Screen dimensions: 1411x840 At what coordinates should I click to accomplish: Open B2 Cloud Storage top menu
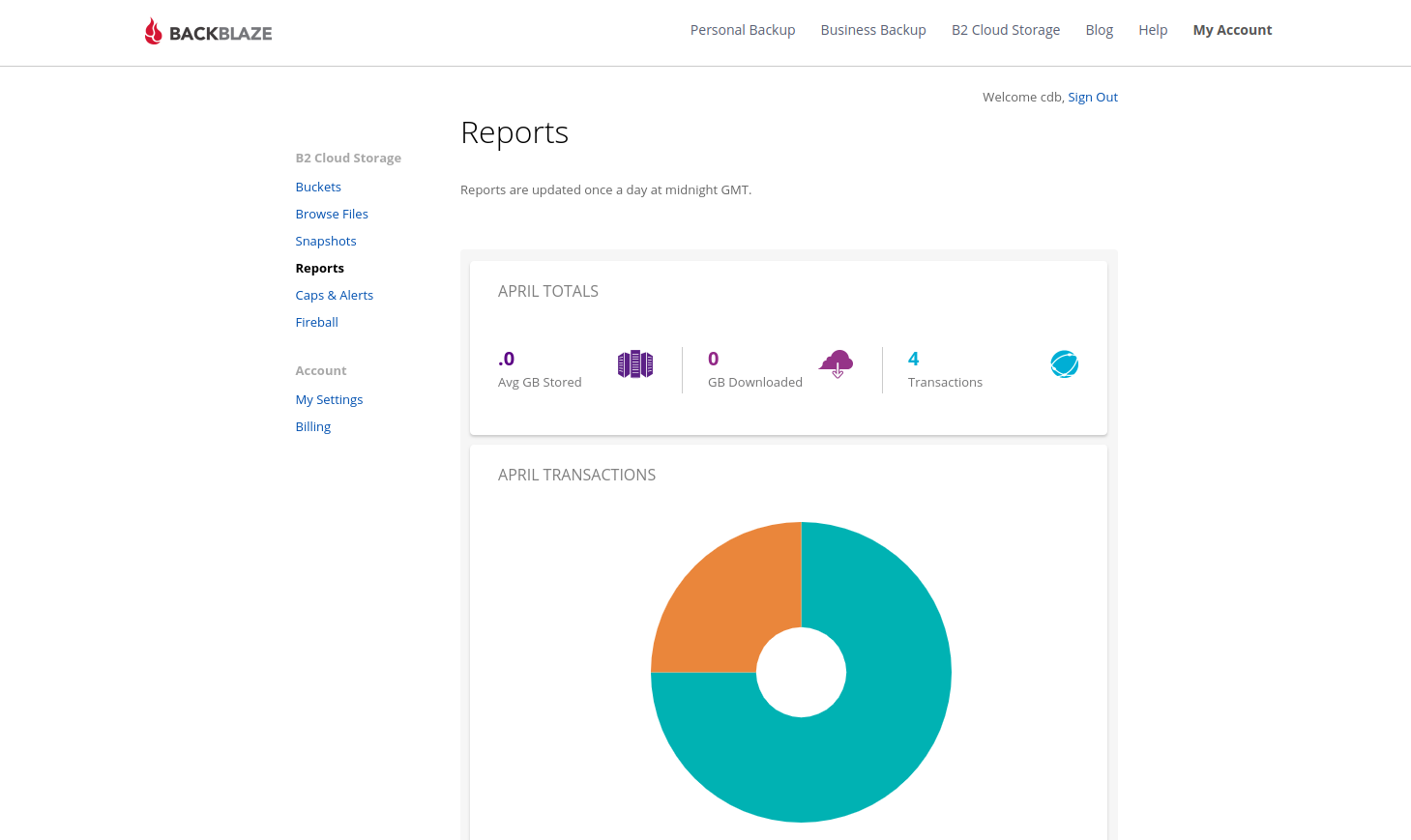(x=1006, y=30)
